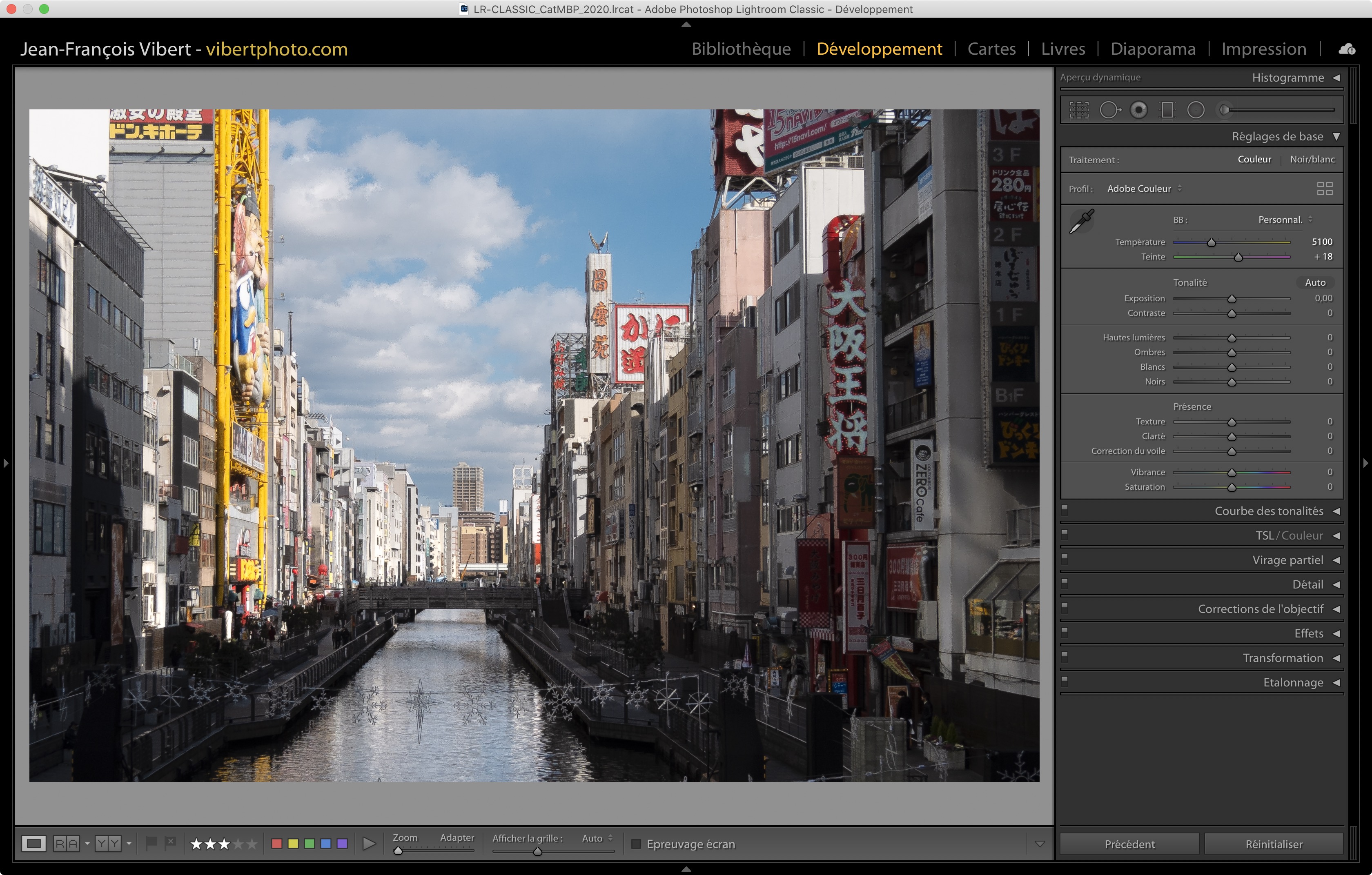The image size is (1372, 875).
Task: Click the Réinitialiser button
Action: point(1274,844)
